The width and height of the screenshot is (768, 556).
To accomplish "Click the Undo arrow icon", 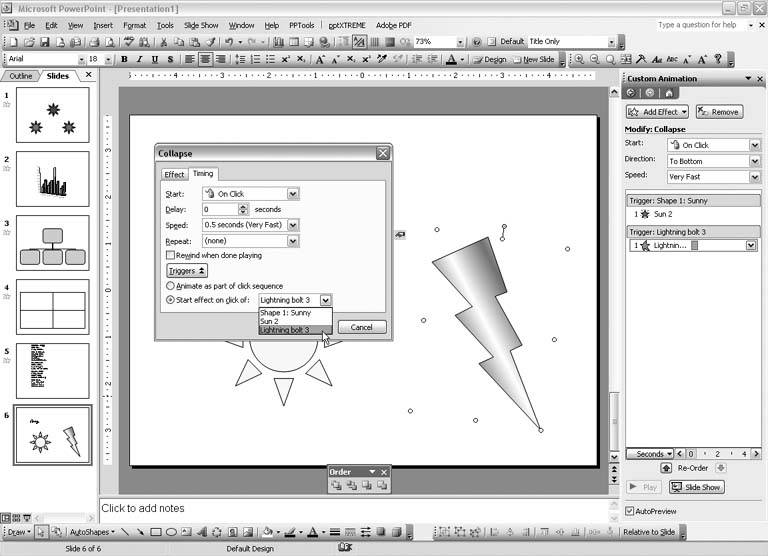I will coord(229,42).
